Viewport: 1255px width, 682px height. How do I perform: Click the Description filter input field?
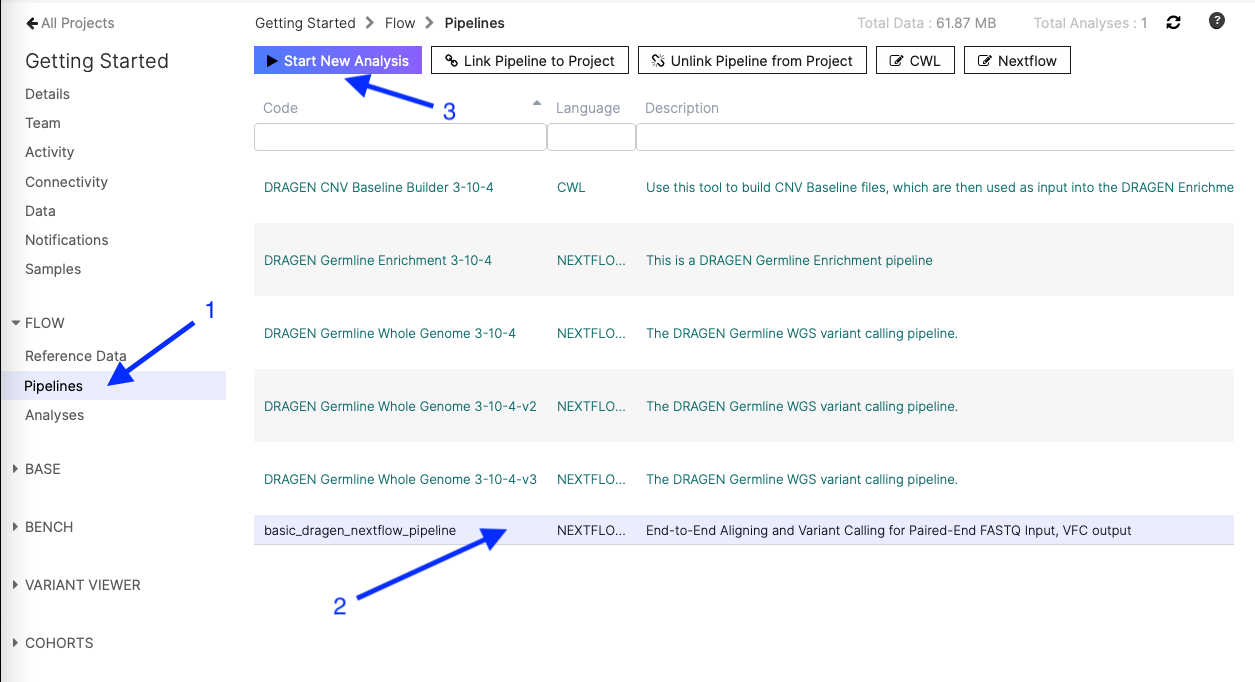tap(935, 137)
